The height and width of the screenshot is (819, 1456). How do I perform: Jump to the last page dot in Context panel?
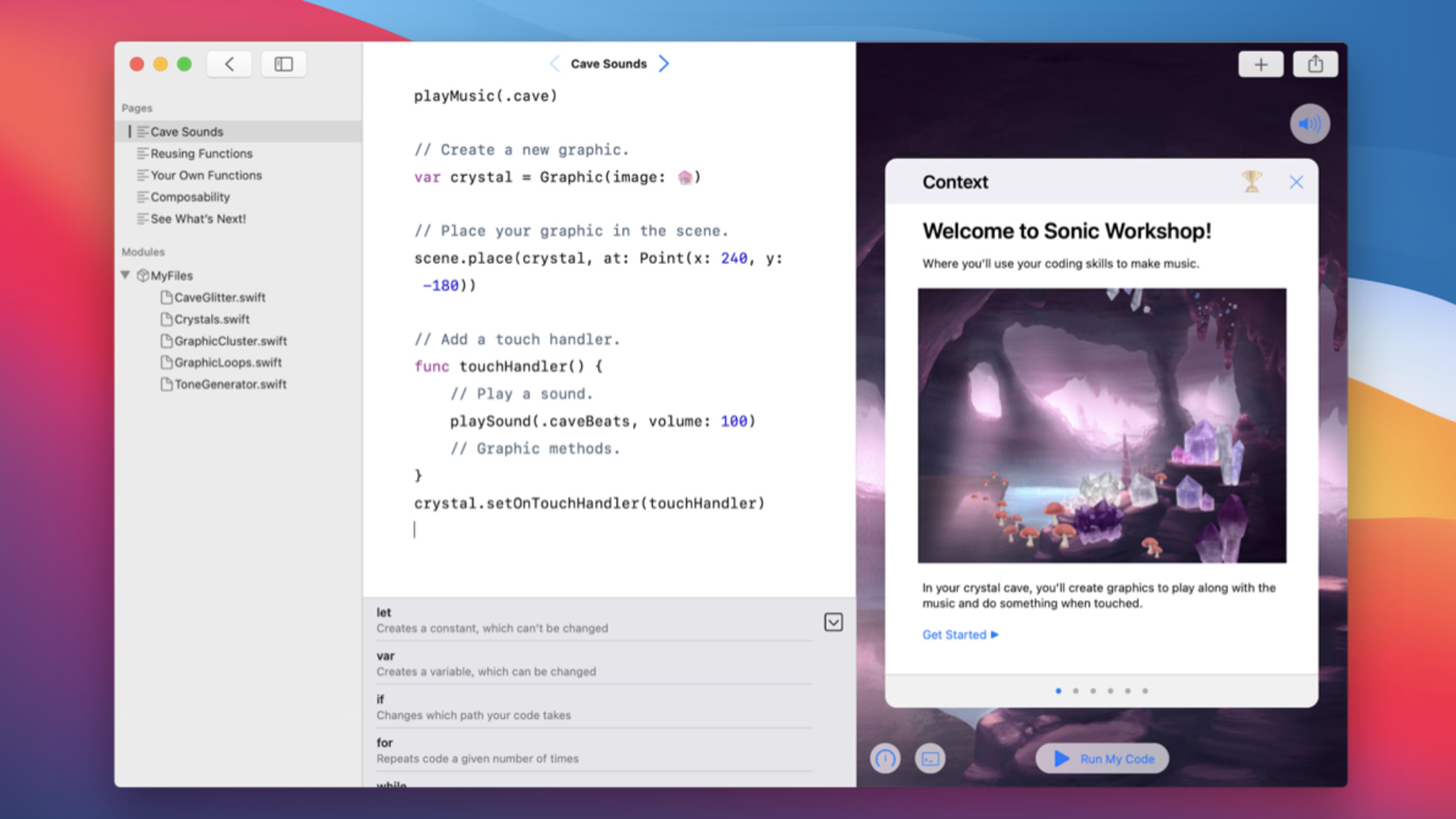(x=1145, y=691)
